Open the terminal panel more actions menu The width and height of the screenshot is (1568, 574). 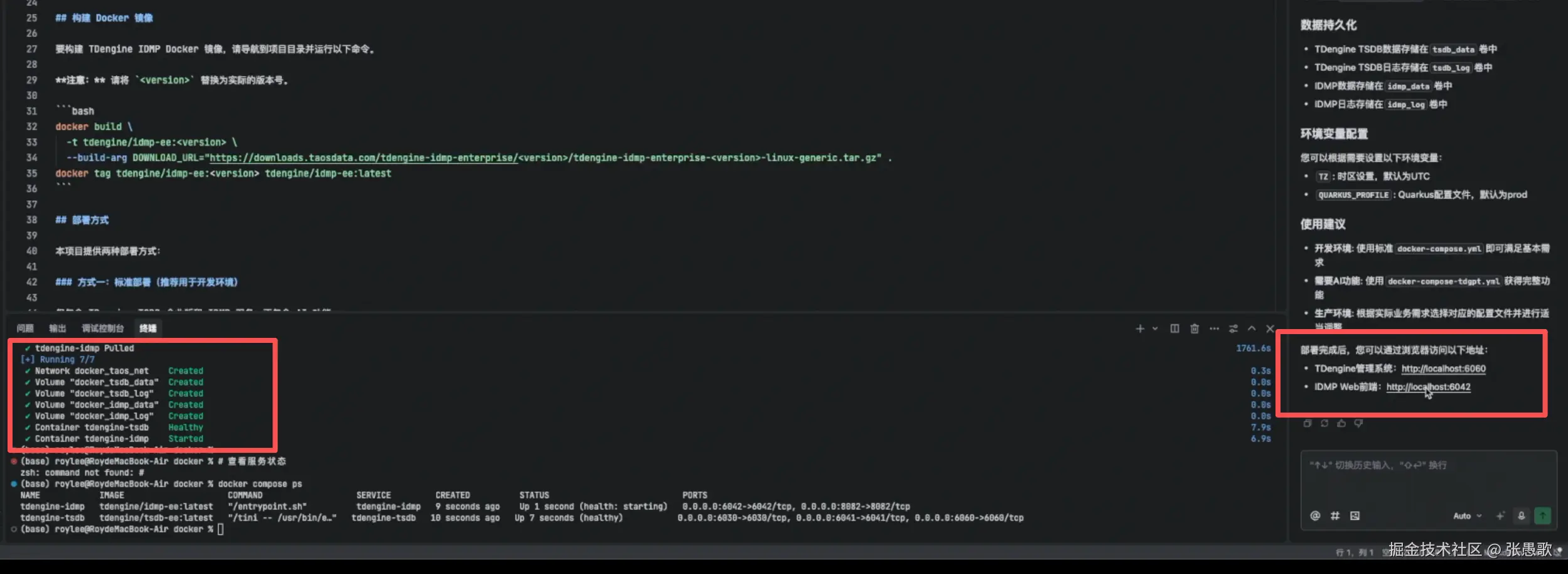pyautogui.click(x=1215, y=328)
